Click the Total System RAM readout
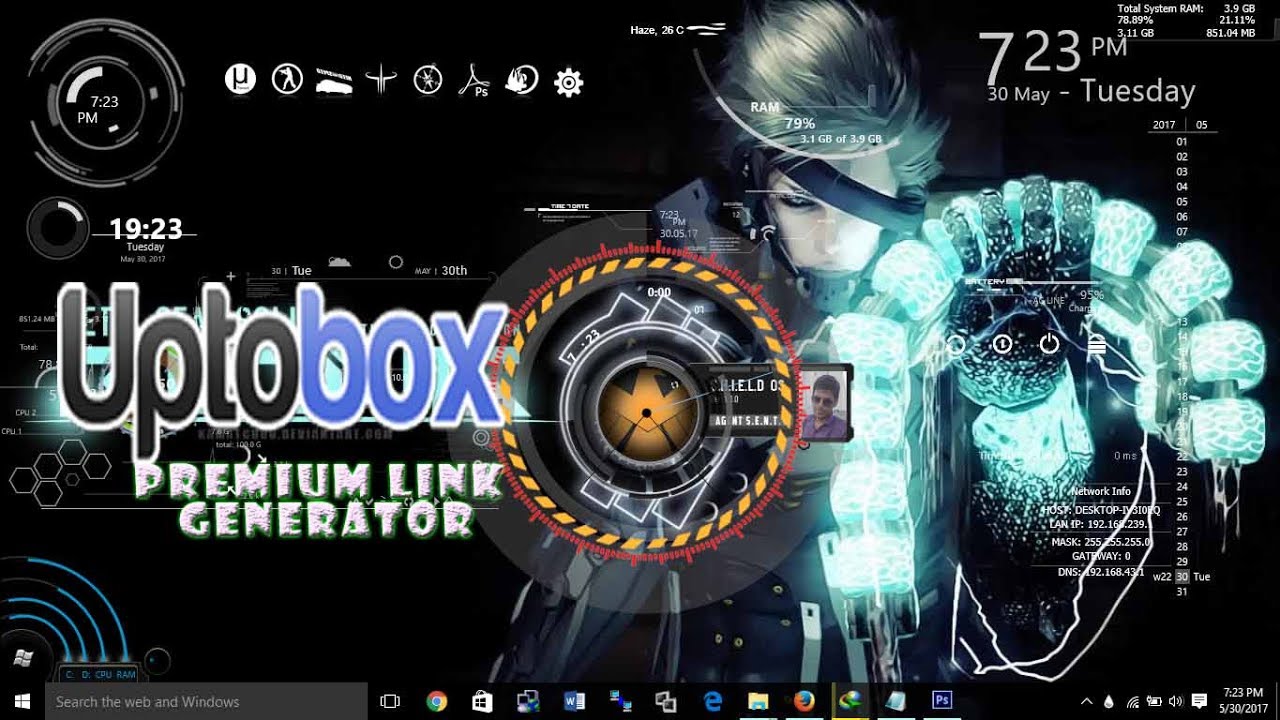 coord(1186,20)
